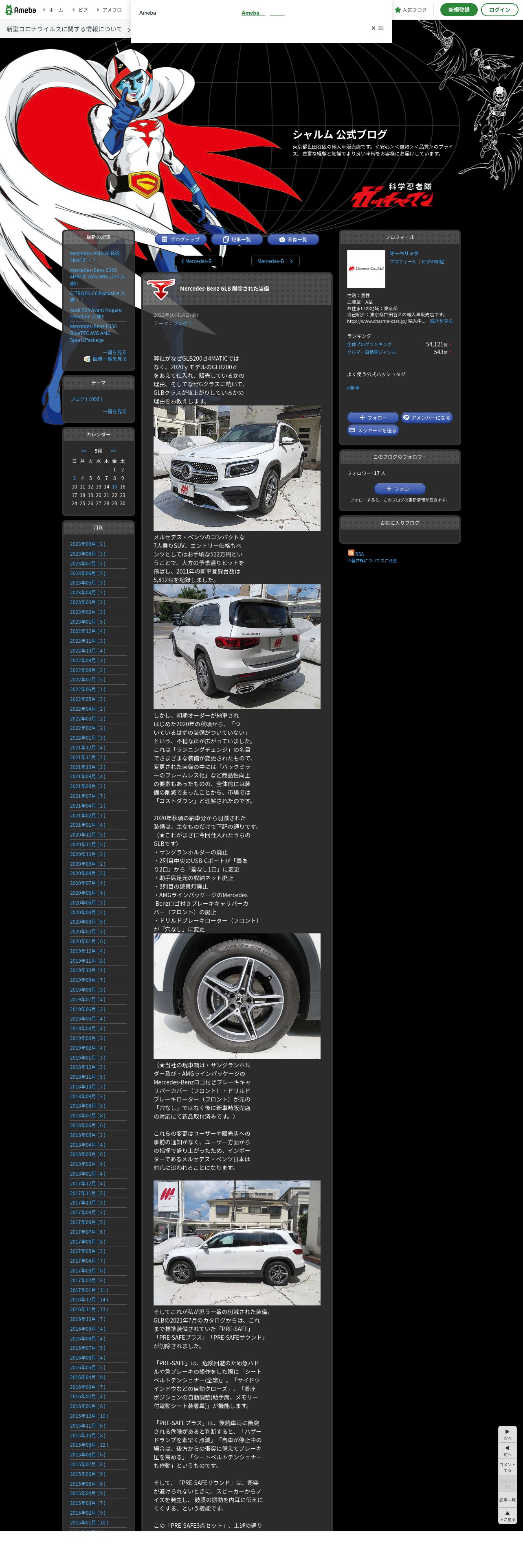Viewport: 523px width, 1568px height.
Task: Click the RSS feed icon
Action: pos(351,553)
